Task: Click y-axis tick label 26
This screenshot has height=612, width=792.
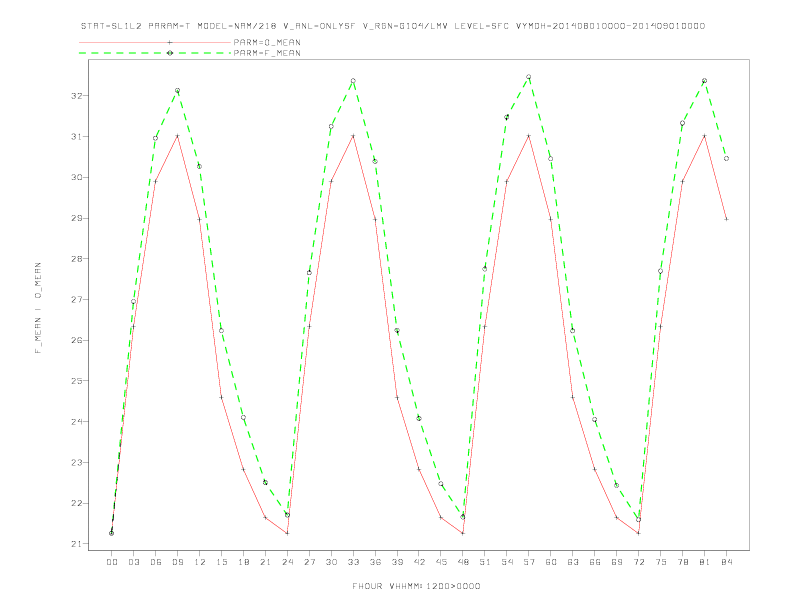Action: [x=77, y=340]
